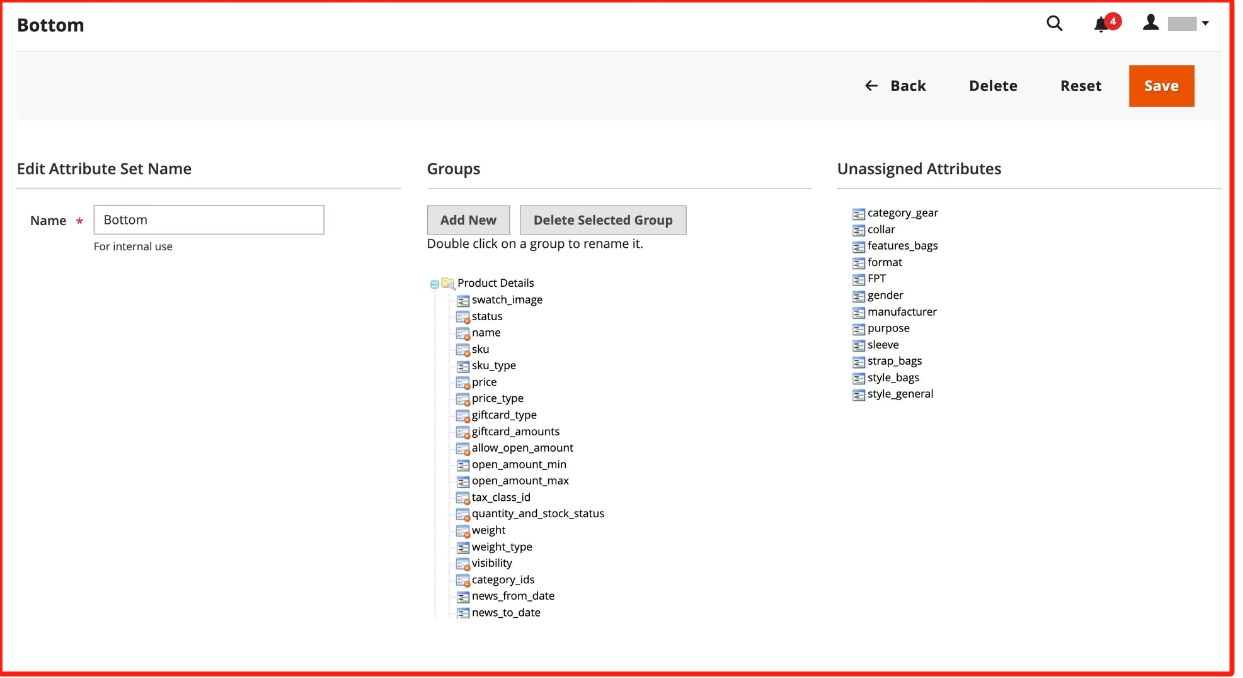
Task: Click the swatch_image attribute icon
Action: click(463, 300)
